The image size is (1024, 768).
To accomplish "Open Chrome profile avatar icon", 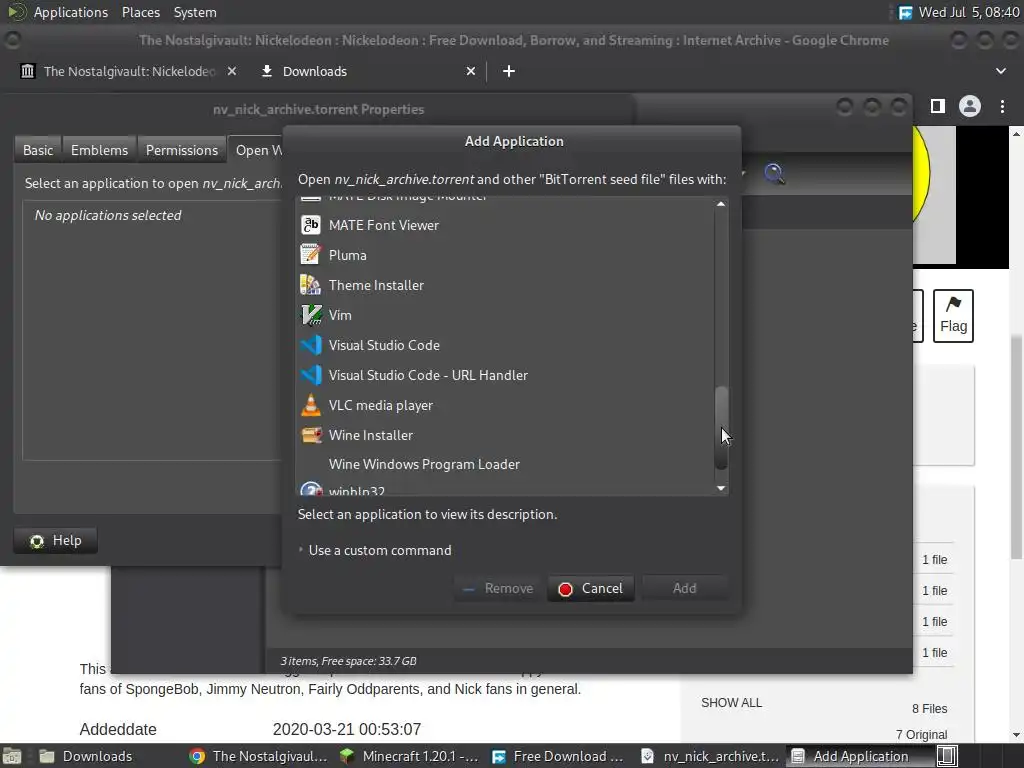I will pos(969,106).
